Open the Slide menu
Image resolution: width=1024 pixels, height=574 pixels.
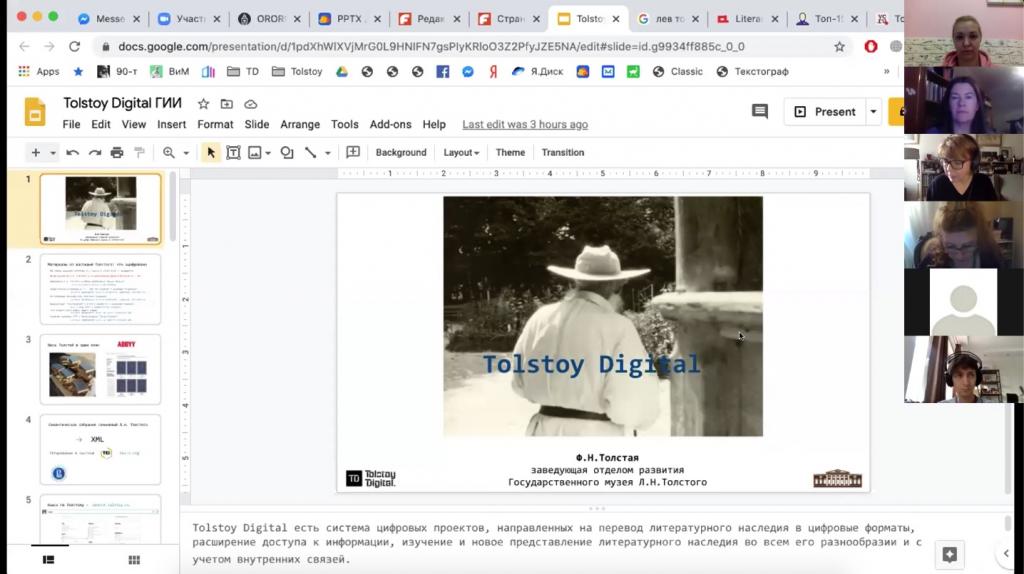click(x=257, y=124)
